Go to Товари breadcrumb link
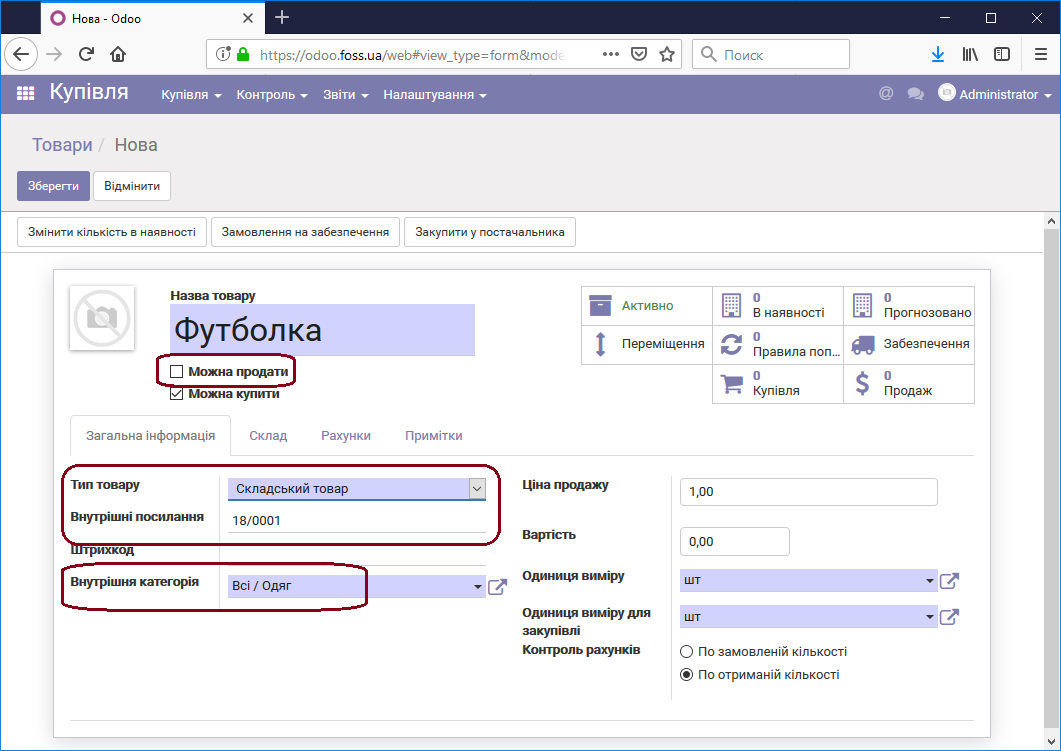1061x751 pixels. [62, 145]
